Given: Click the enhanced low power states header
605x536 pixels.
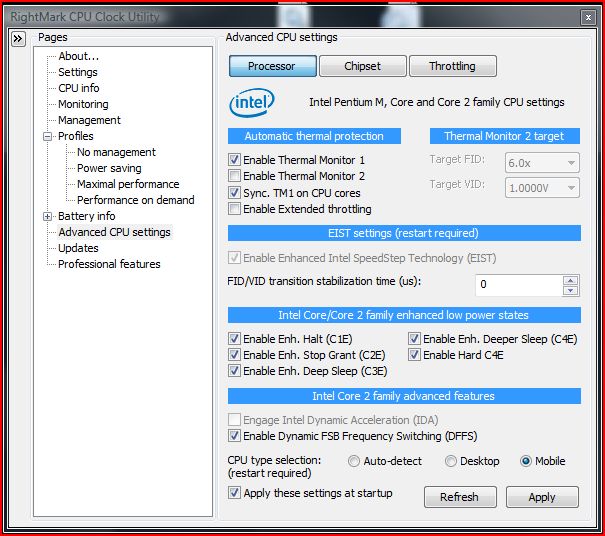Looking at the screenshot, I should point(404,315).
